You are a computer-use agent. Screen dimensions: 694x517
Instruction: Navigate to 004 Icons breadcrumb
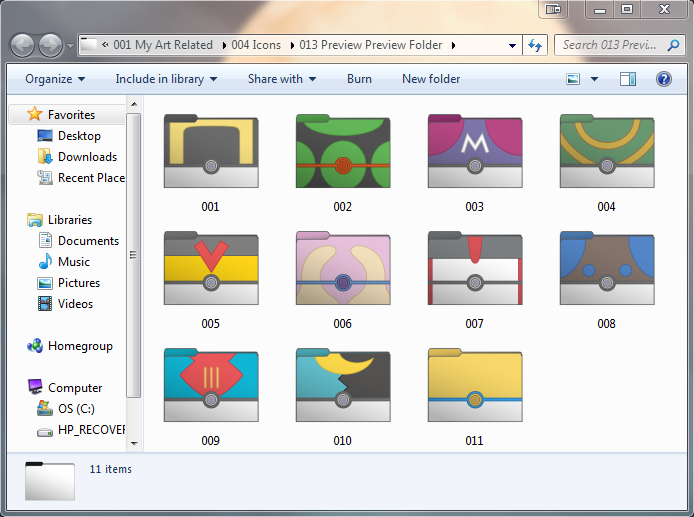click(x=256, y=45)
